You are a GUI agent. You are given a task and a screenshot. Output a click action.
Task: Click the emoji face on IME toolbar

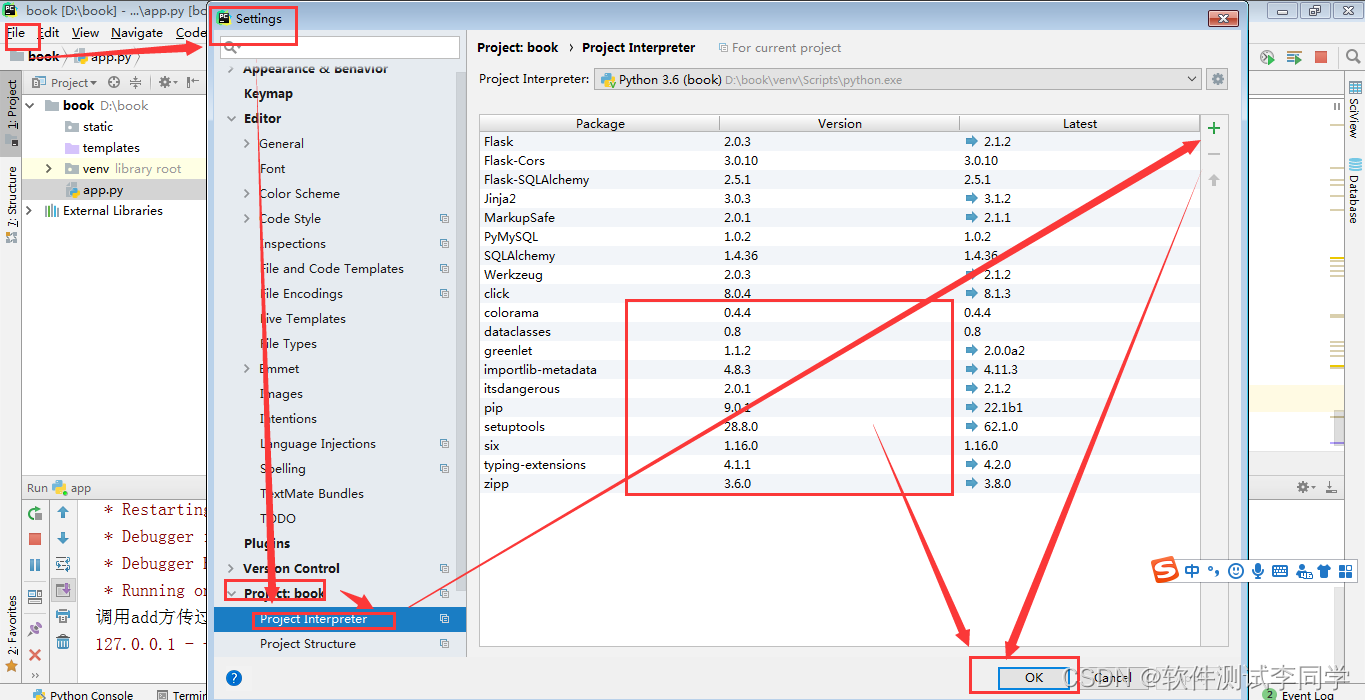click(x=1236, y=571)
